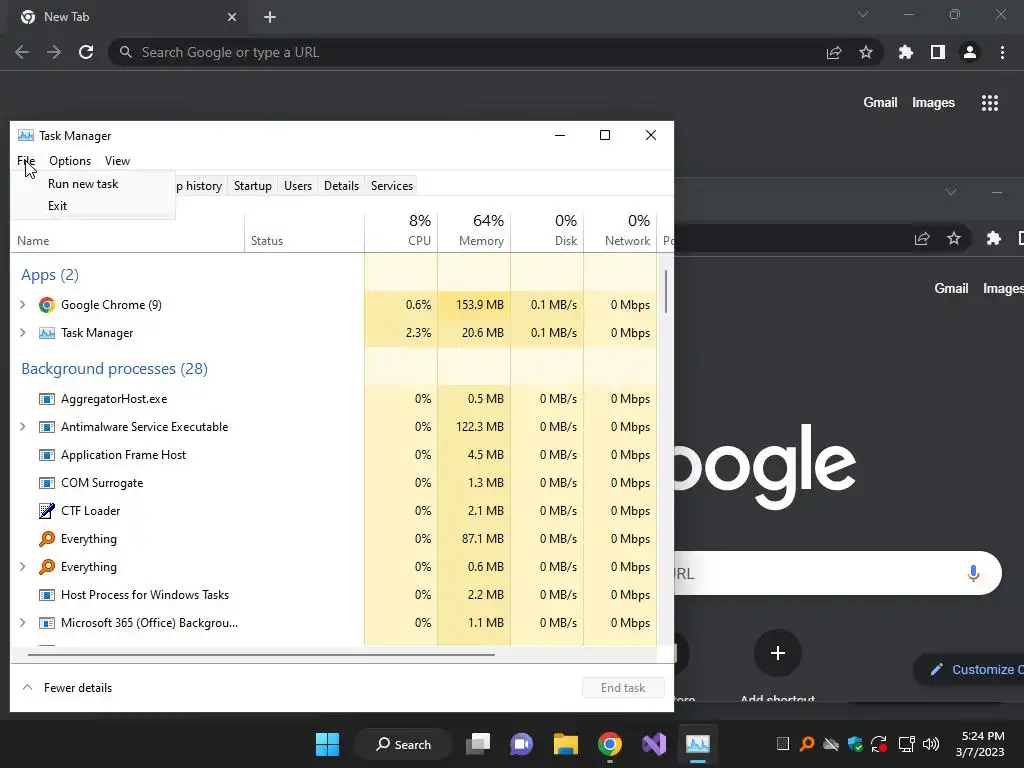Open side panel icon in New Tab Chrome window

(x=938, y=52)
